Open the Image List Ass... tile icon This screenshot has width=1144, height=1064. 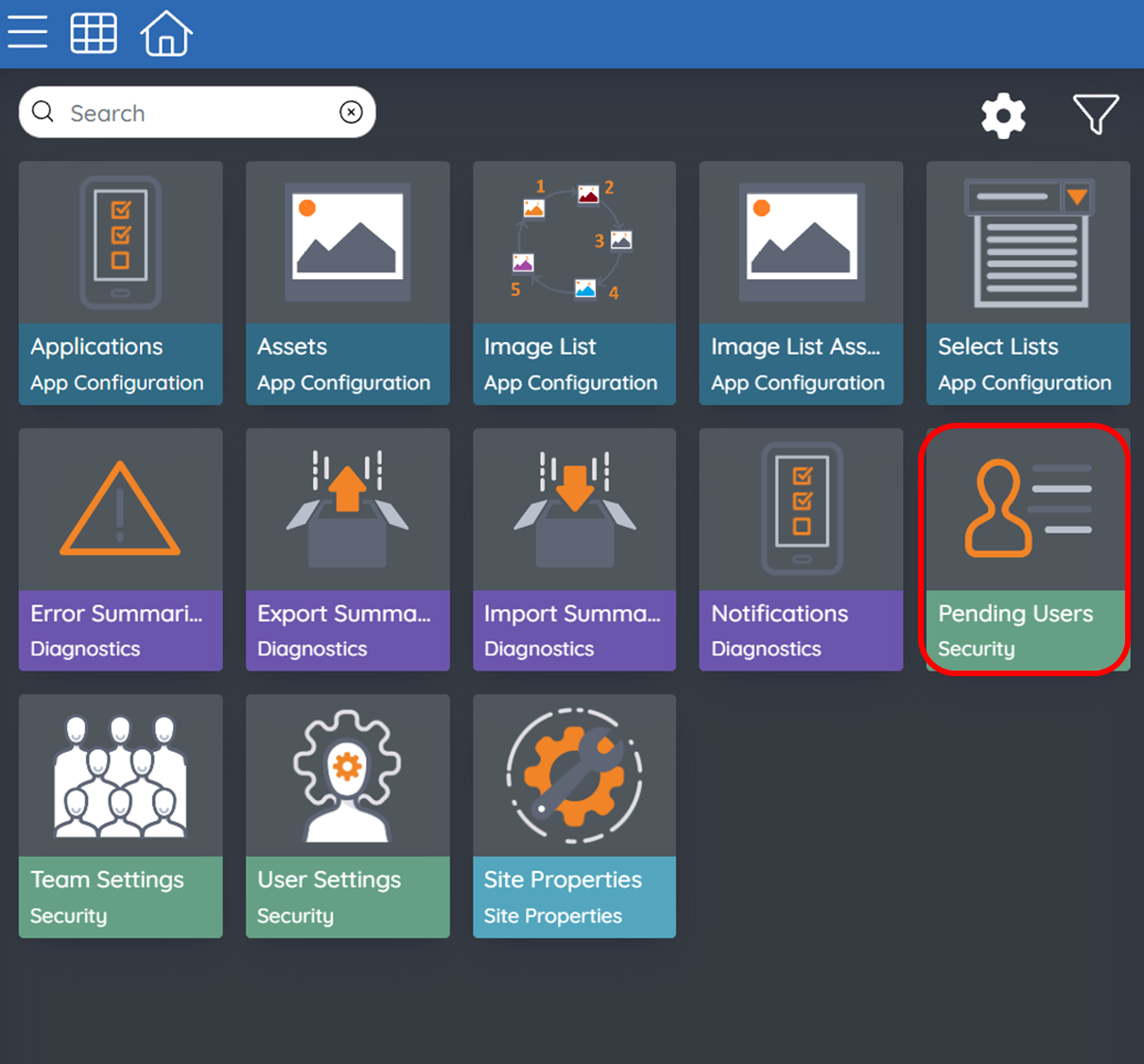coord(802,242)
